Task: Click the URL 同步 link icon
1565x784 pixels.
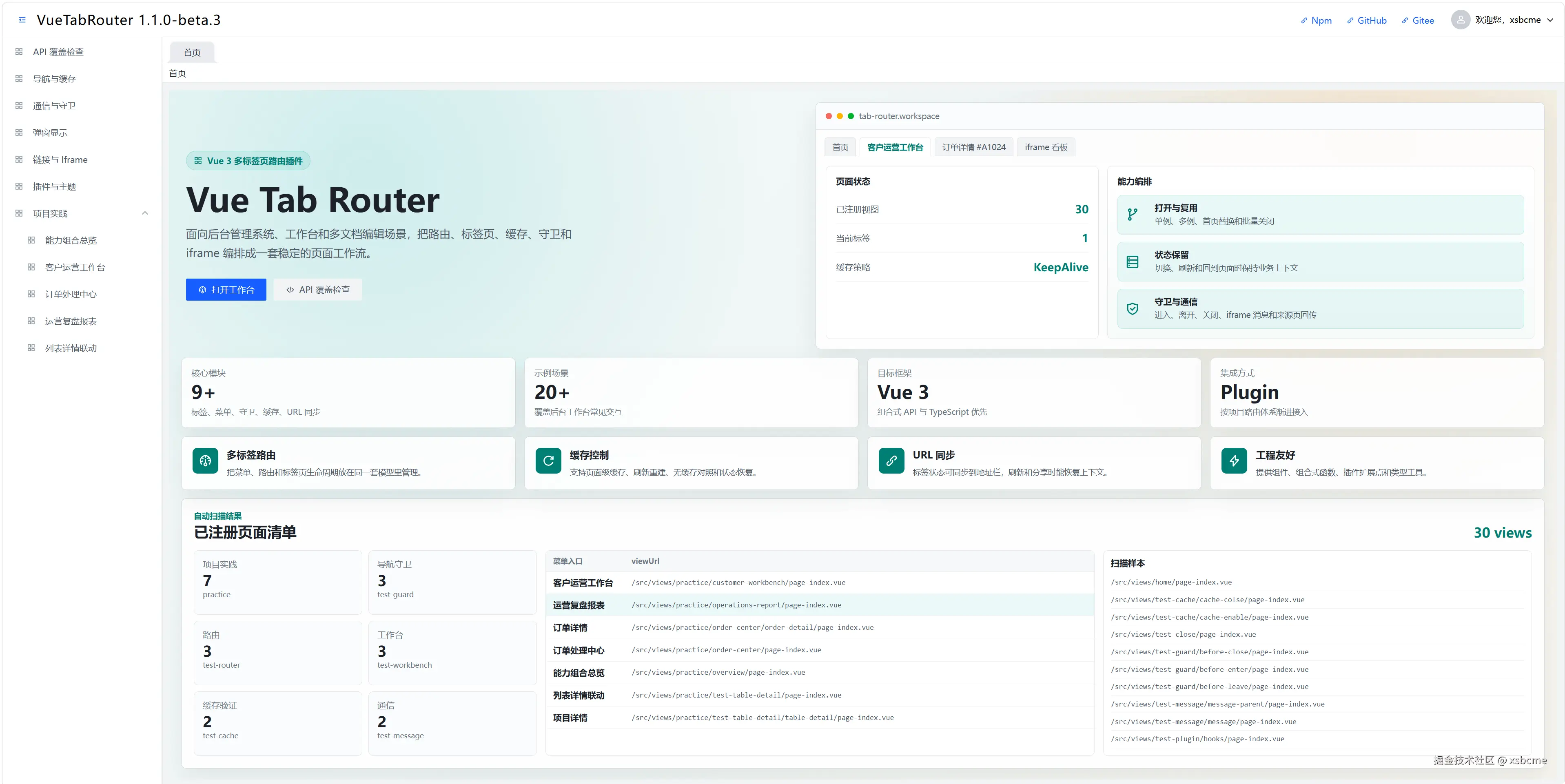Action: tap(891, 461)
